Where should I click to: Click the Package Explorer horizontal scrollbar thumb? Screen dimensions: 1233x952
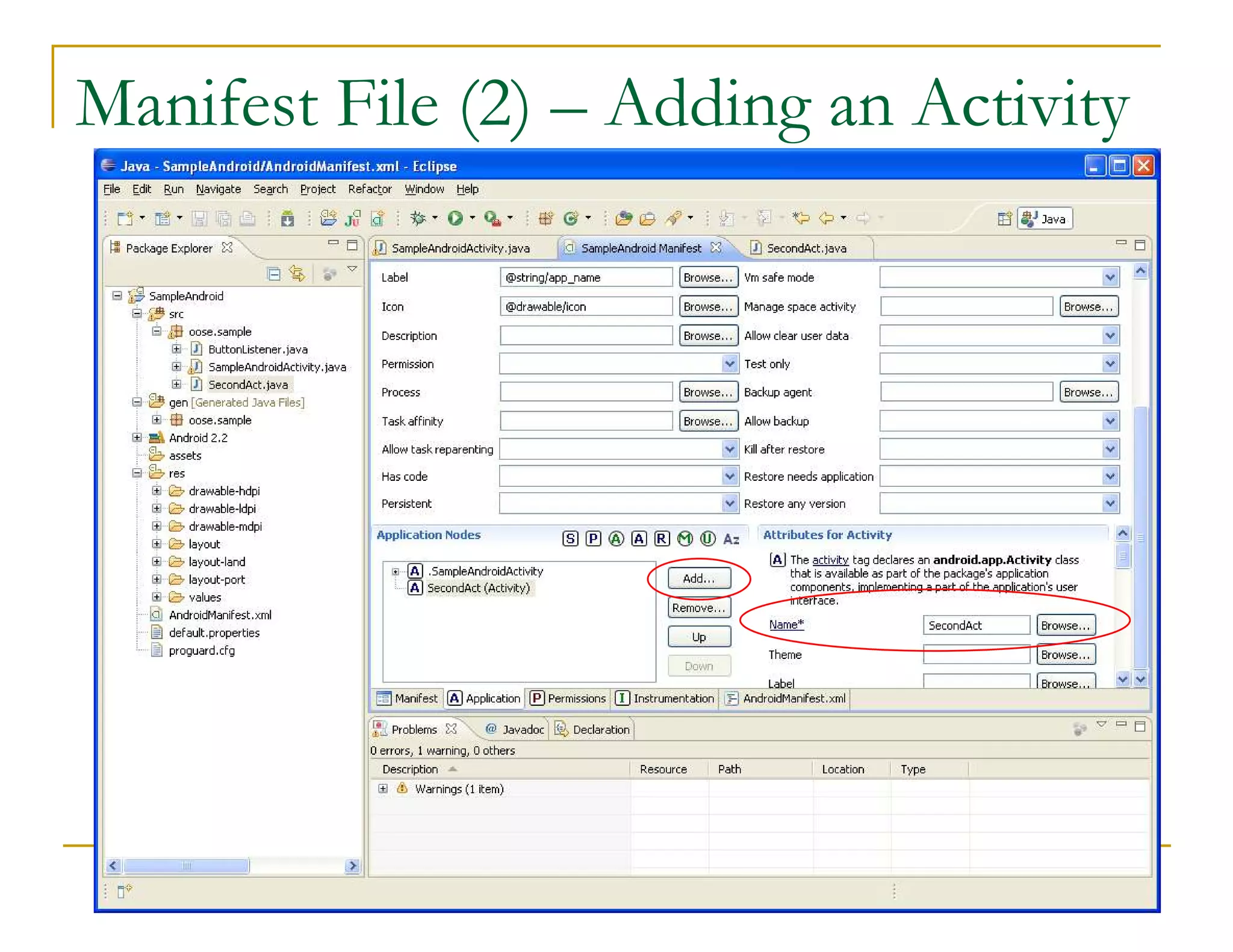(186, 865)
